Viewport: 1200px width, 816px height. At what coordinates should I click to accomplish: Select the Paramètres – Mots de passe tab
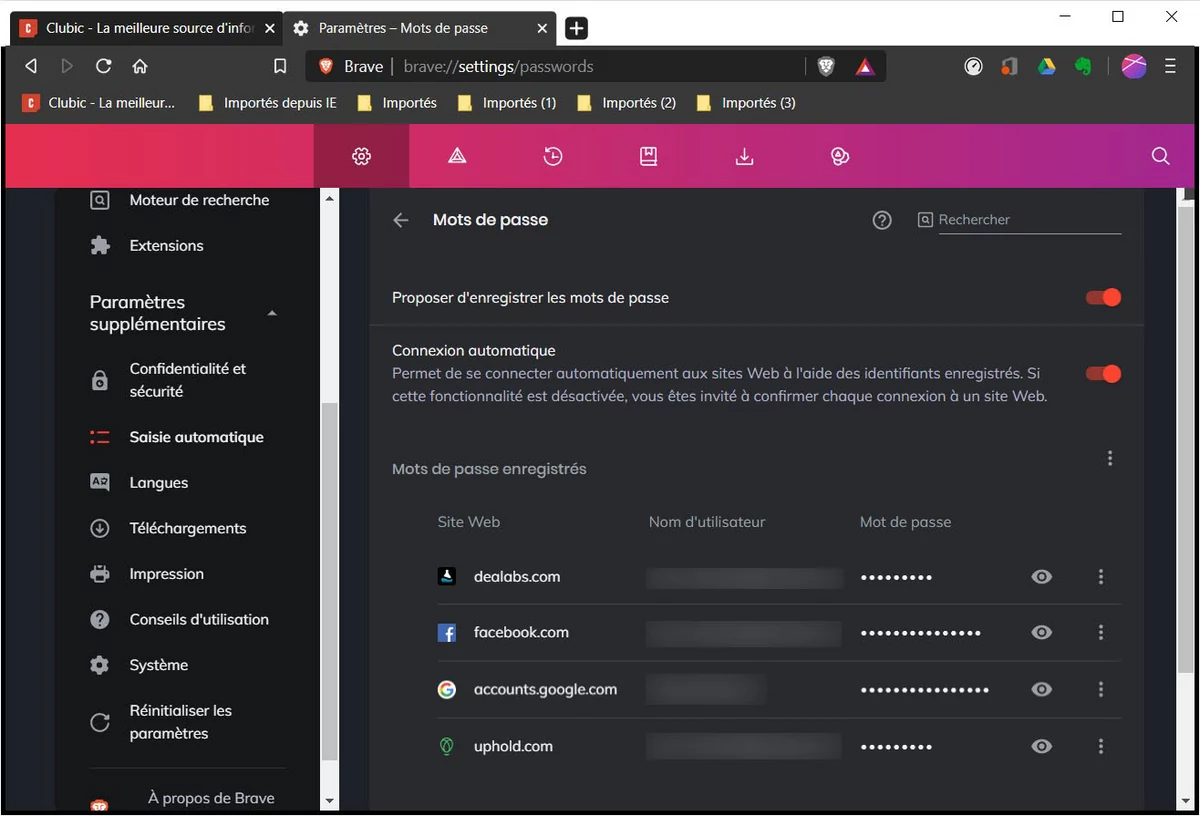click(419, 28)
